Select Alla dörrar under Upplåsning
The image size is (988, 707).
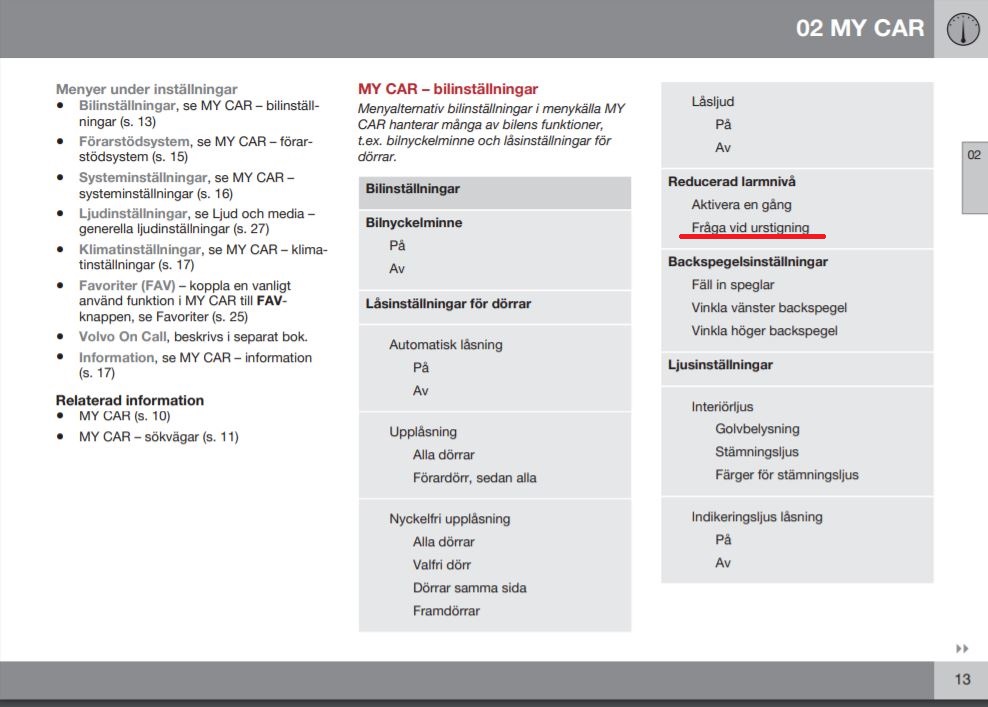(x=444, y=455)
